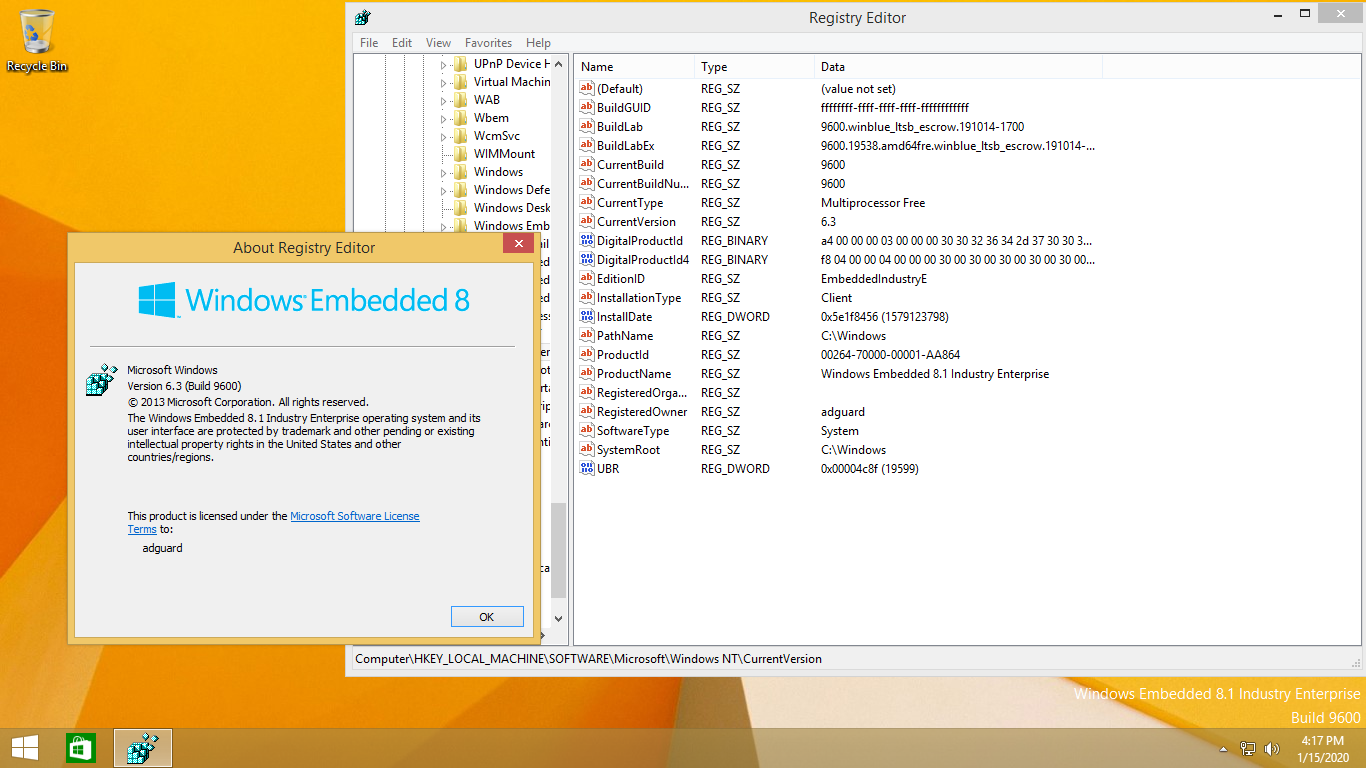Select the ProductId value name
Screen dimensions: 1366x768
pos(622,355)
